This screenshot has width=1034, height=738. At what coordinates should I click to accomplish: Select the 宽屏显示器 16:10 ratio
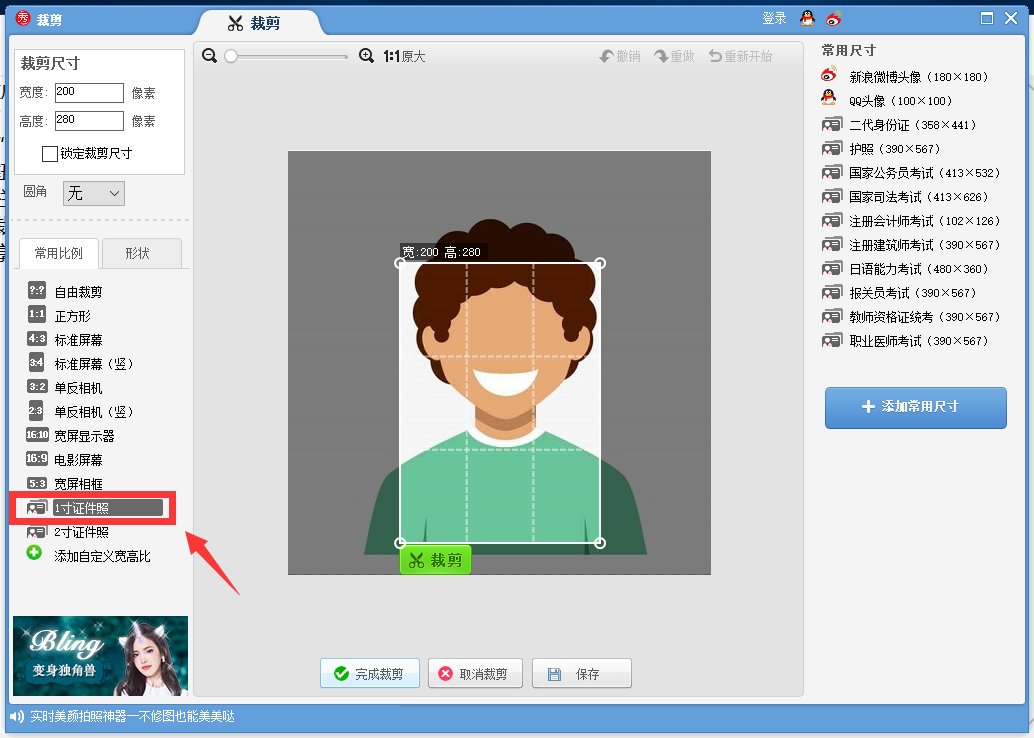tap(70, 435)
